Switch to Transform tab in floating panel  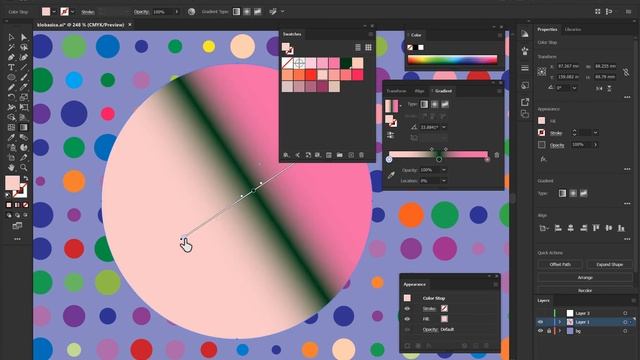point(396,91)
